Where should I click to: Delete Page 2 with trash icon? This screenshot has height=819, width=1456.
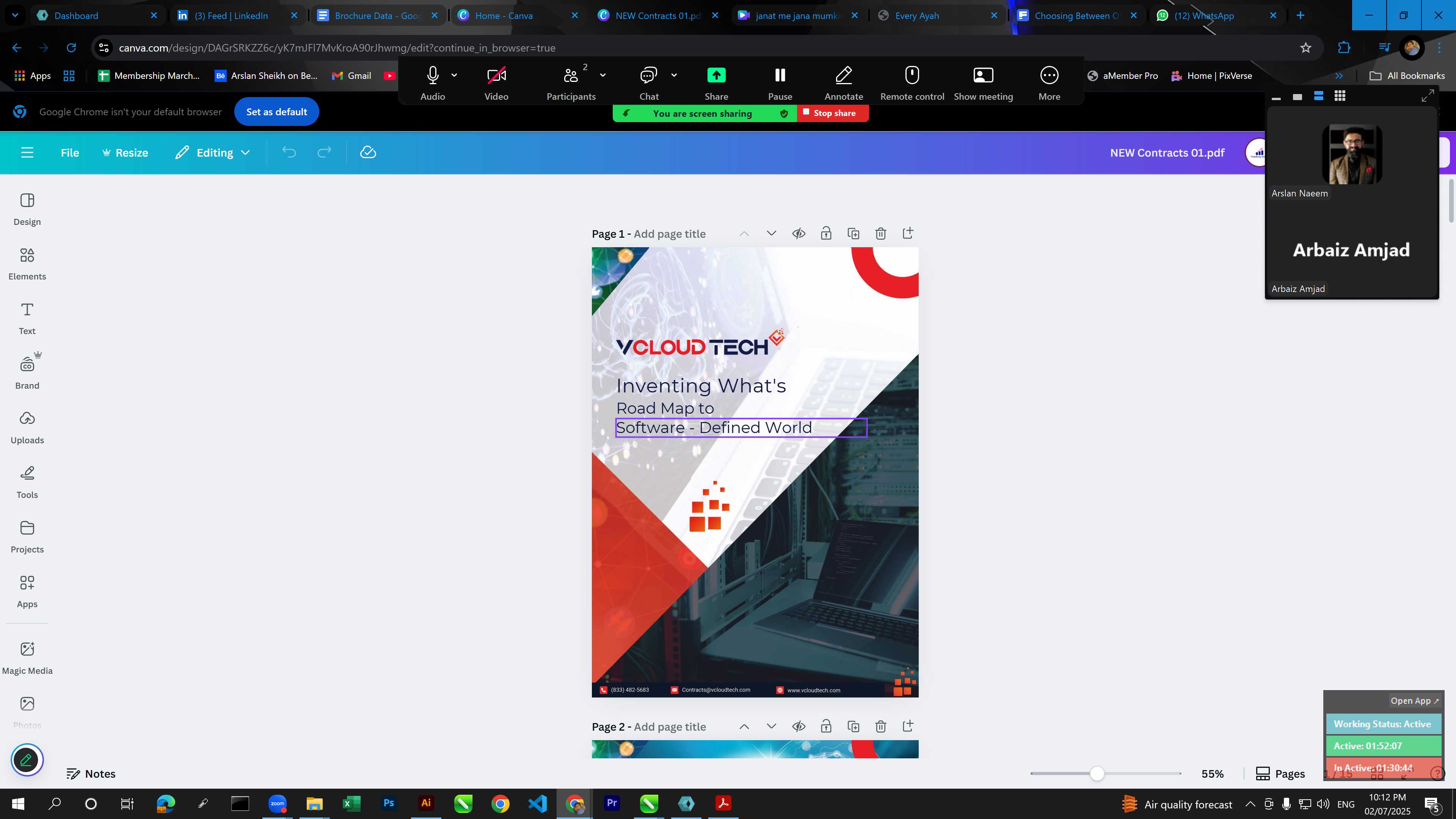pyautogui.click(x=880, y=726)
